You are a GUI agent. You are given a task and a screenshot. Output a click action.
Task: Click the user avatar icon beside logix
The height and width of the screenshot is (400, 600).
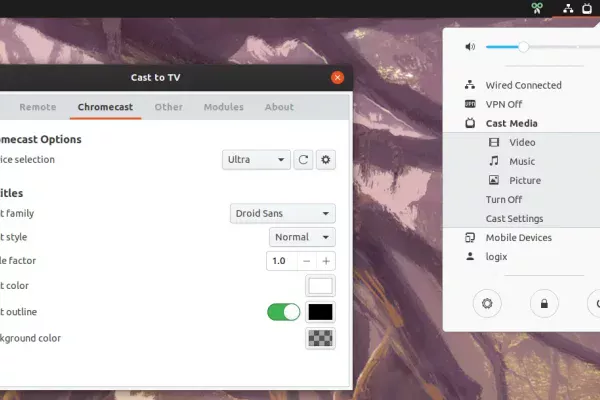point(470,256)
